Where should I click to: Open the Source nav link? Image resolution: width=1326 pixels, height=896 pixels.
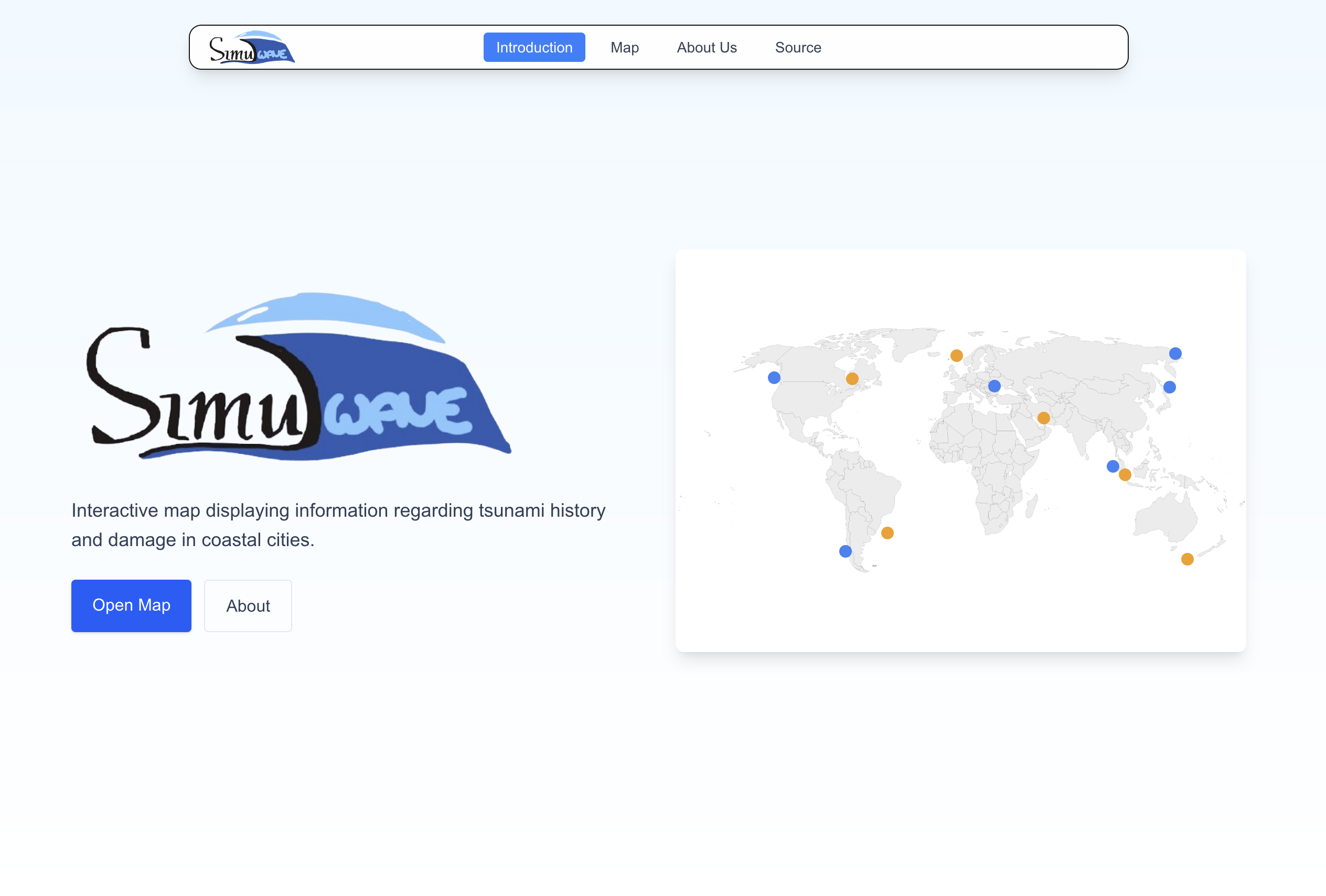(797, 47)
